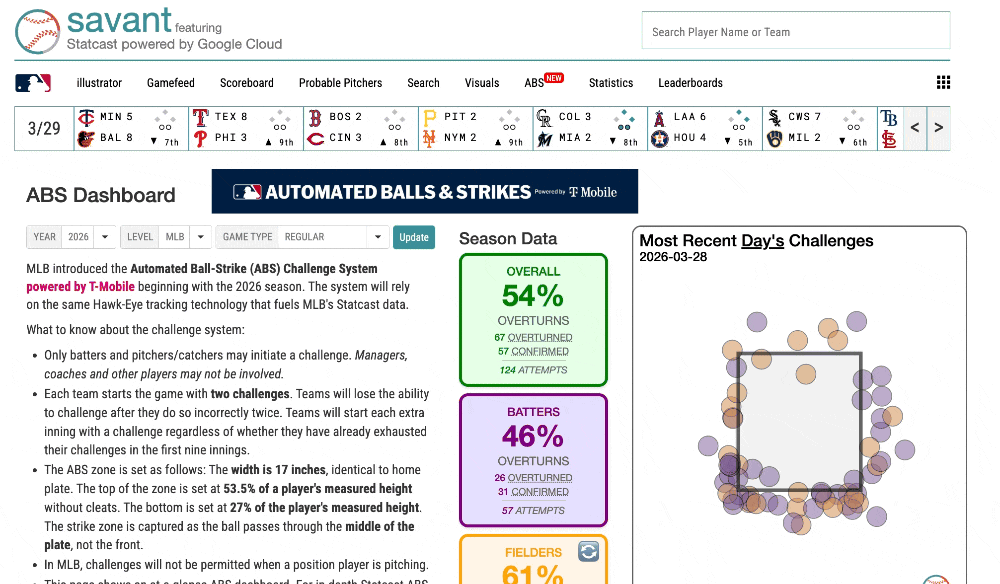Click the Tampa Bay Rays logo
1000x584 pixels.
pos(889,117)
